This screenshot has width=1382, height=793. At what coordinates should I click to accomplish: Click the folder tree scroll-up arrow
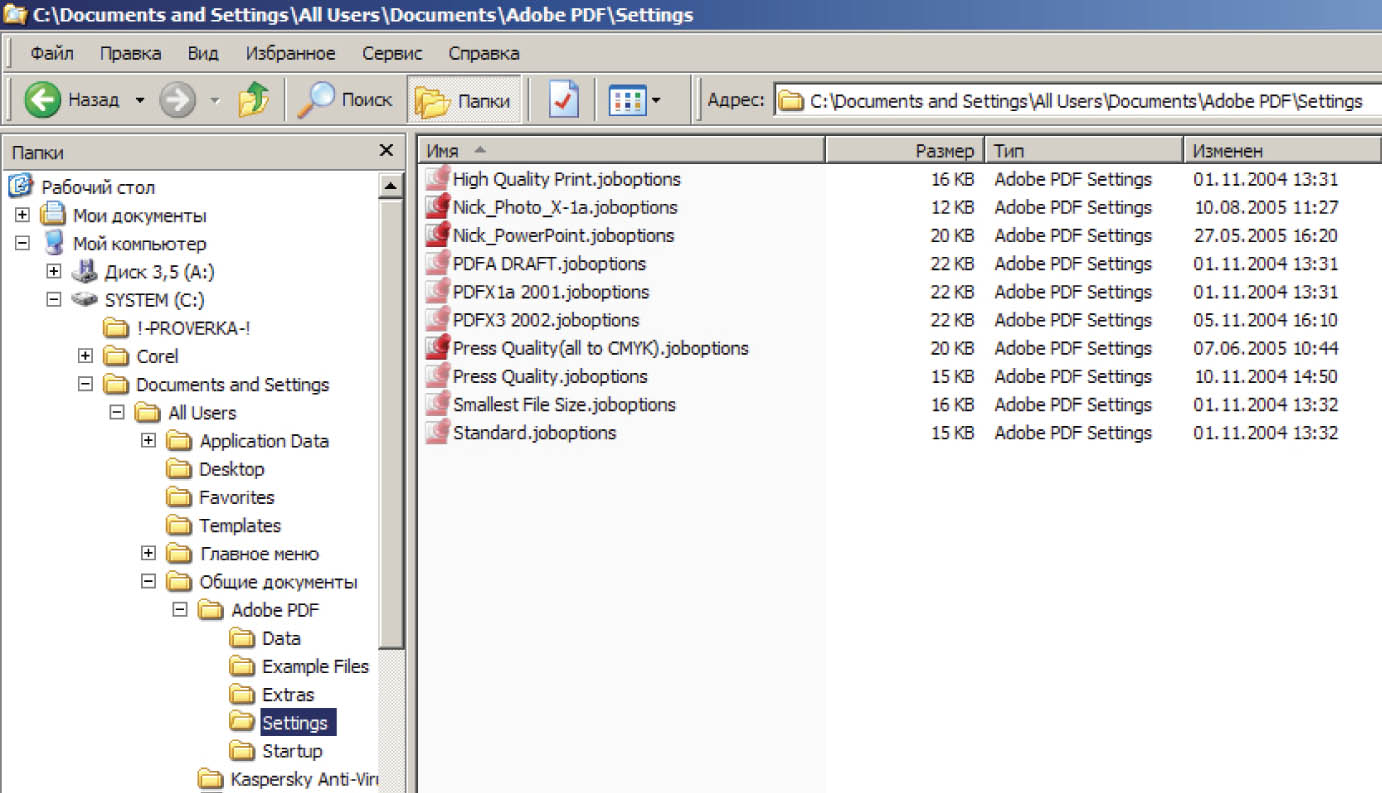392,186
